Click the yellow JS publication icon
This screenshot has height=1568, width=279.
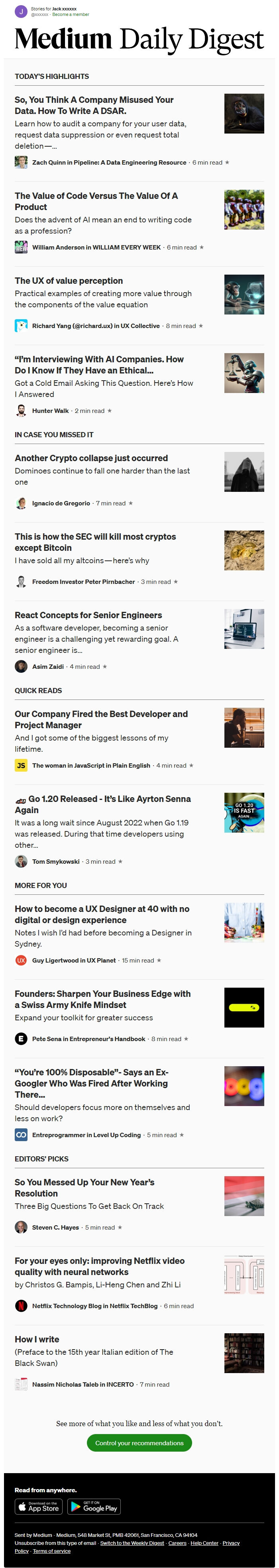21,765
